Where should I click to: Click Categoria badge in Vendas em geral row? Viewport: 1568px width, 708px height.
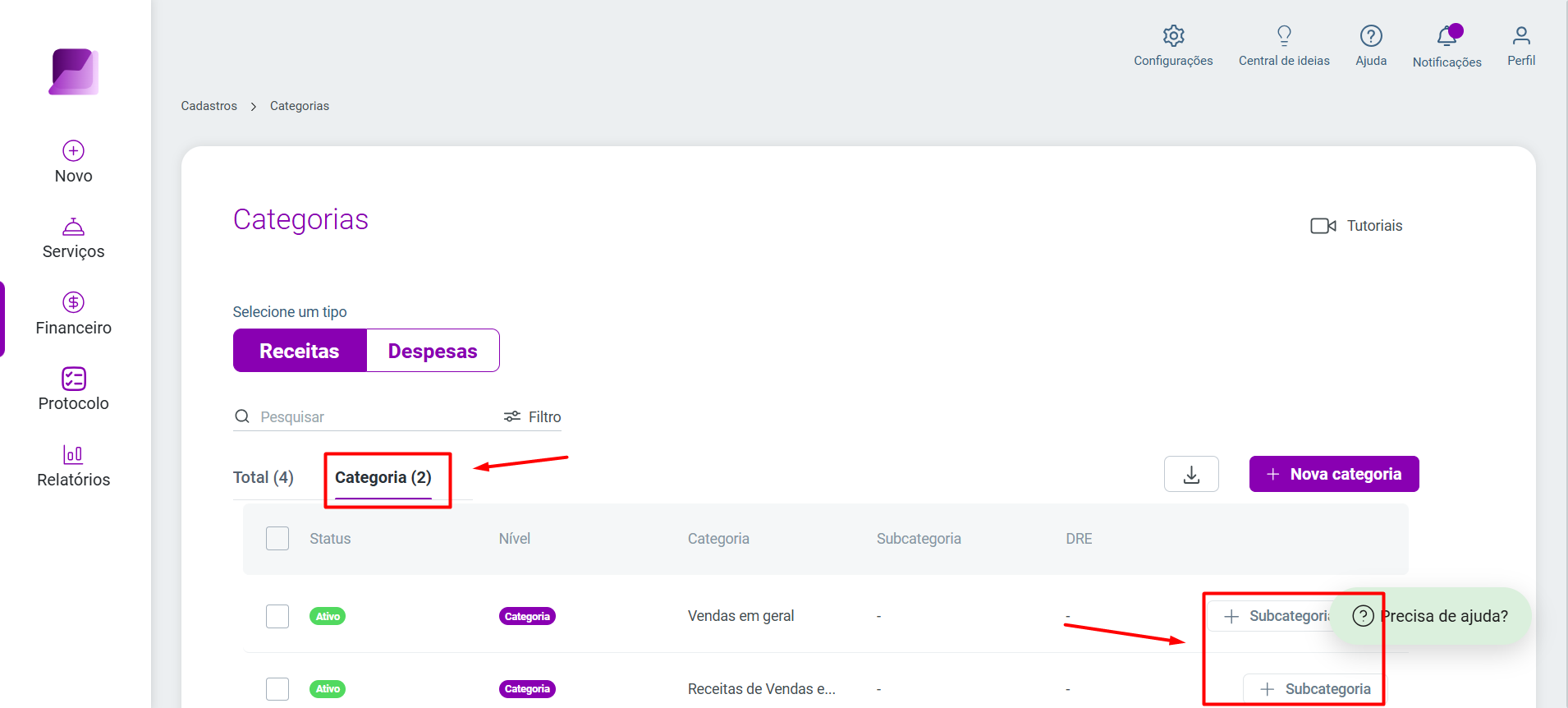[527, 616]
